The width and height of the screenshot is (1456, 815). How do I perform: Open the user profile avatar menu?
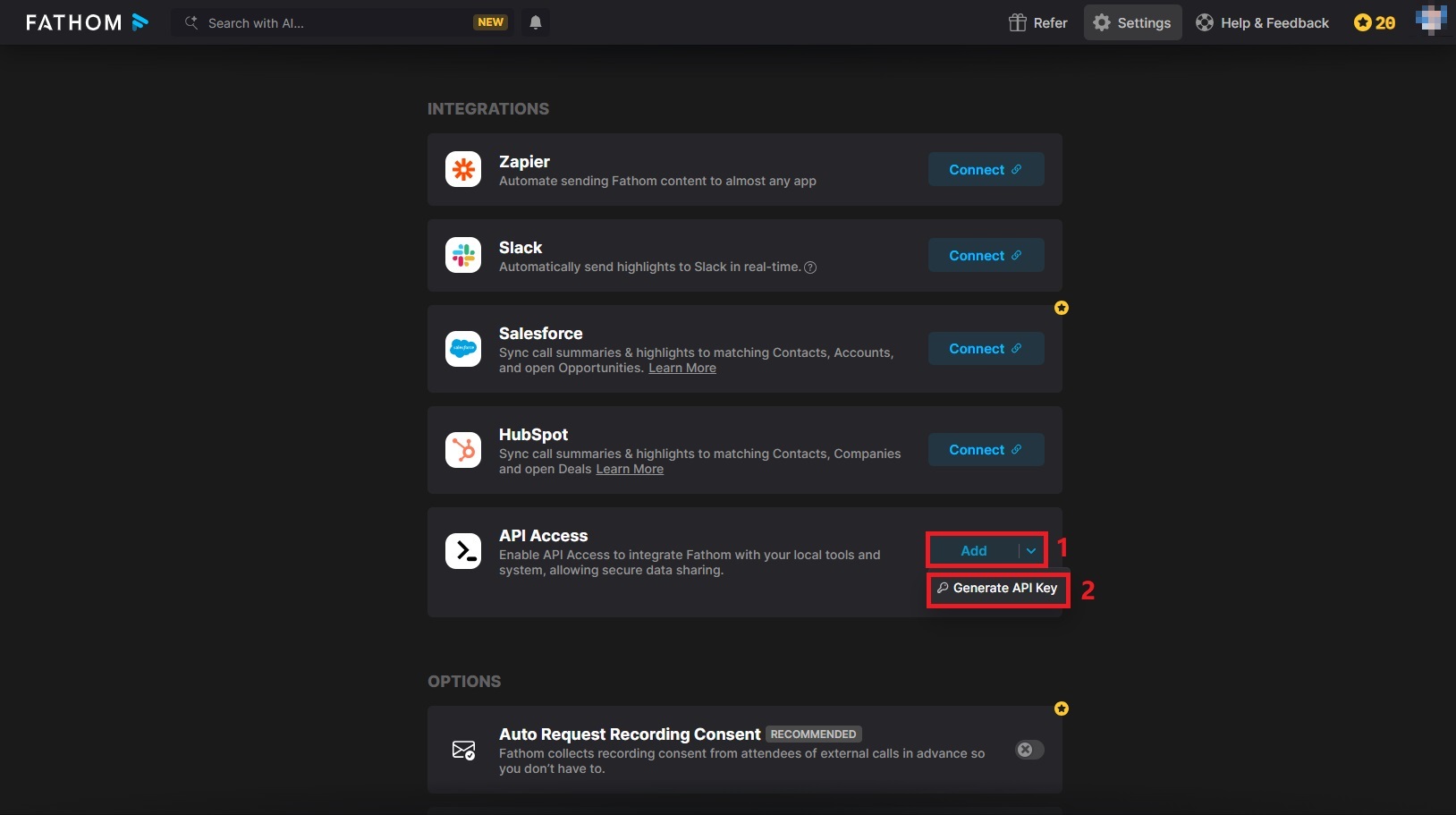coord(1430,21)
